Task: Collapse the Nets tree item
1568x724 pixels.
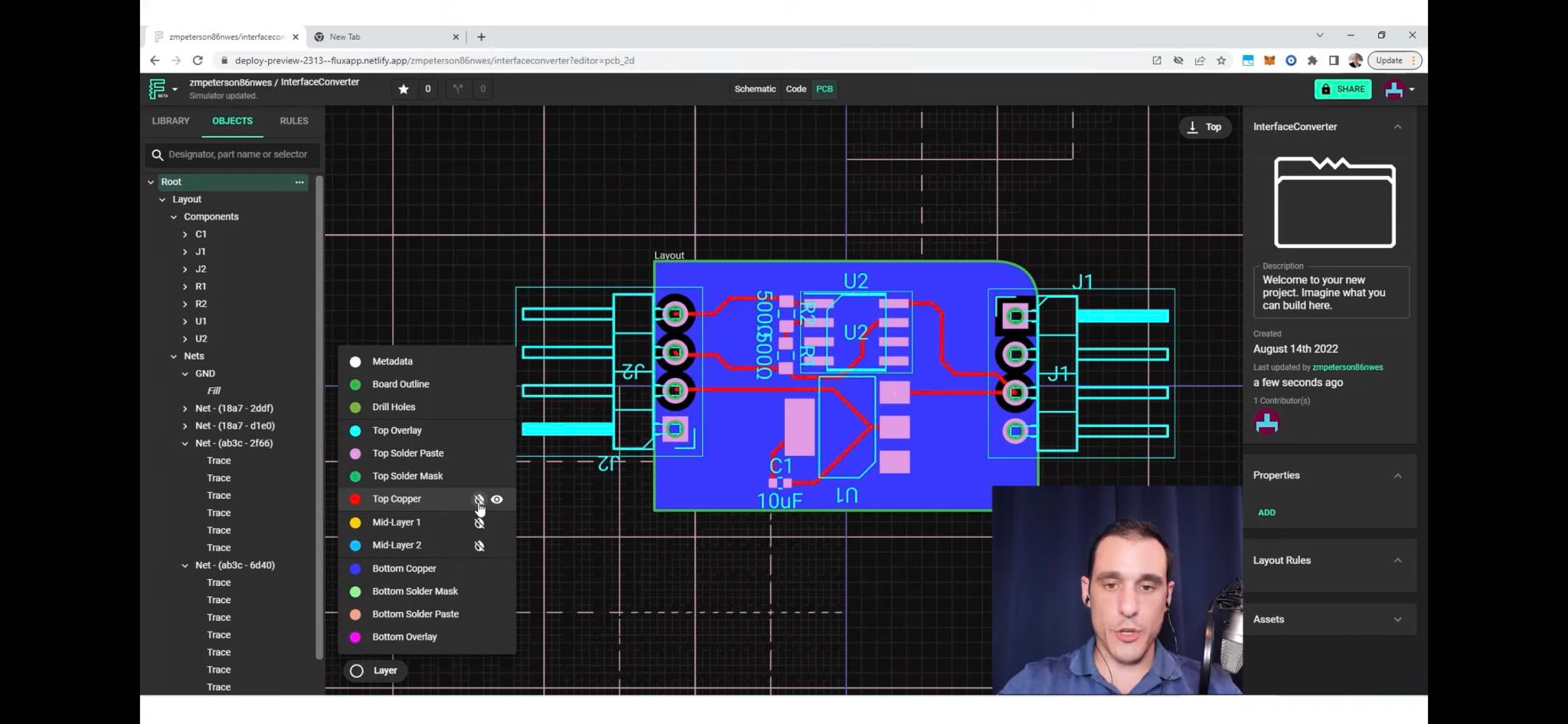Action: pos(174,356)
